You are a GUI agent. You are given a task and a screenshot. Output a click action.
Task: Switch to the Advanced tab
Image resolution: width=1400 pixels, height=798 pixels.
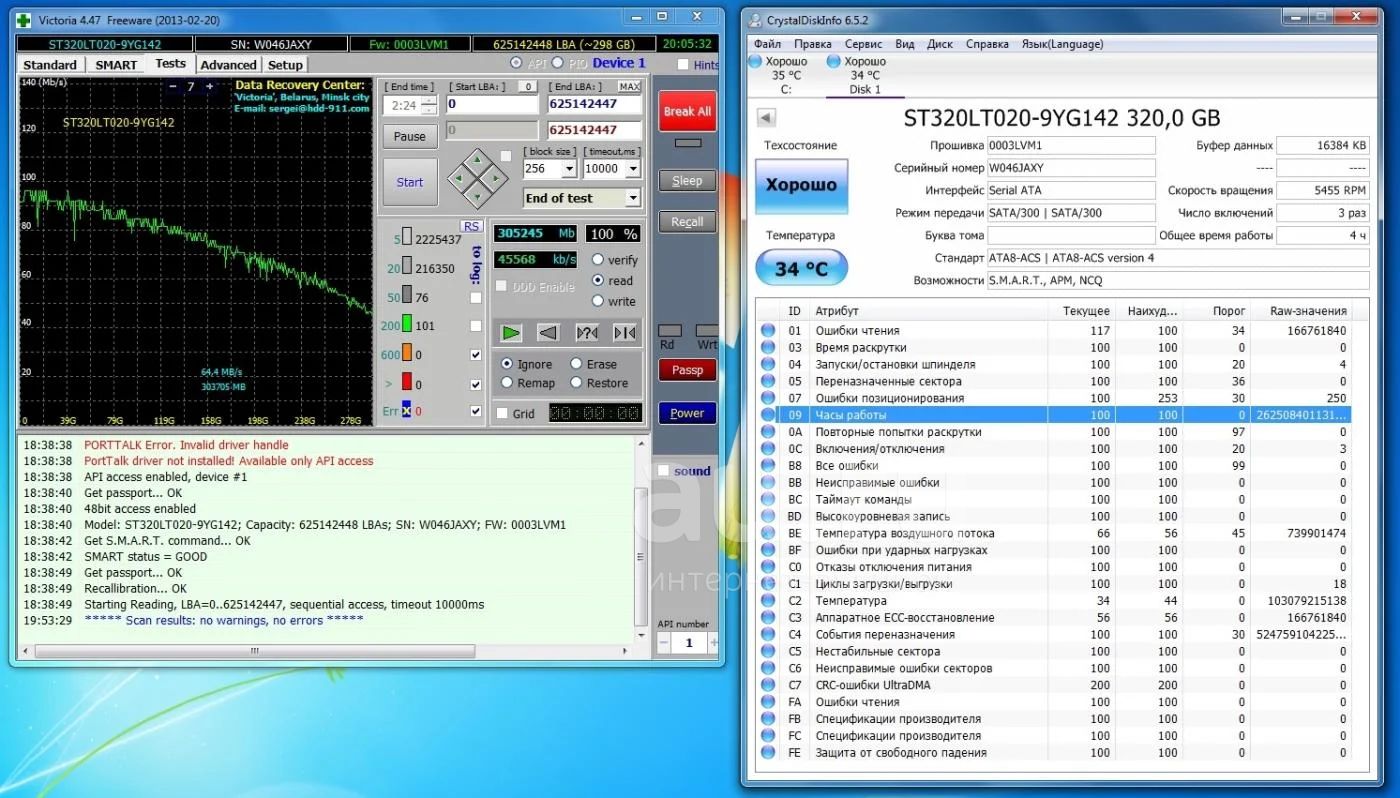(x=228, y=65)
